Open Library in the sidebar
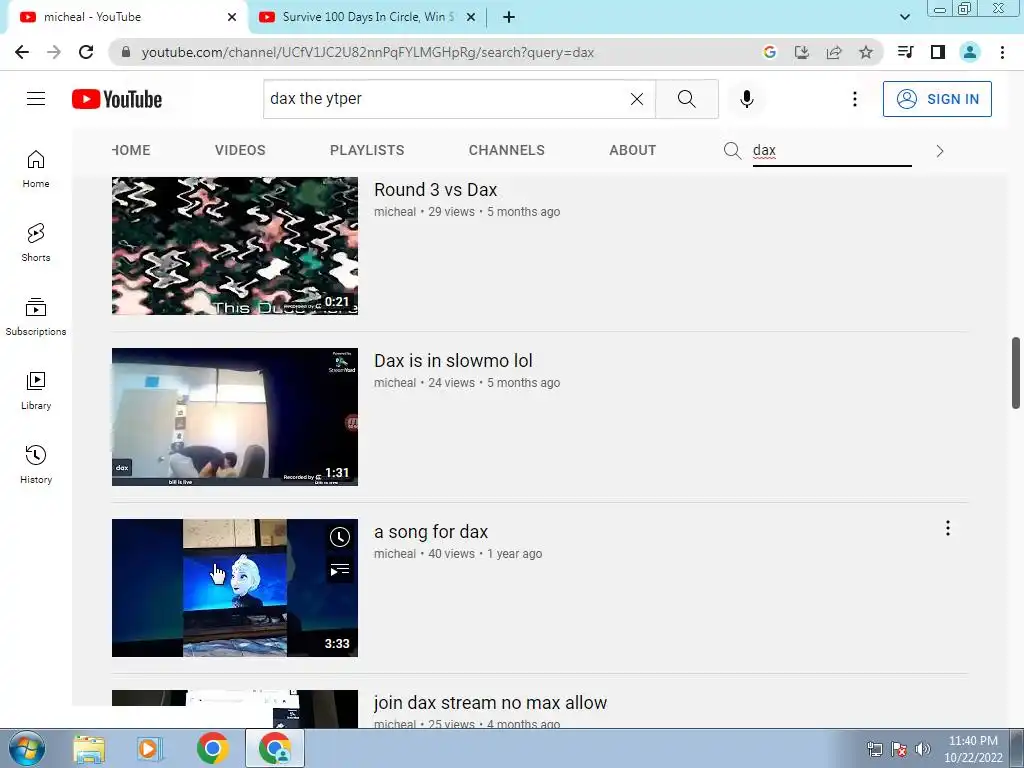This screenshot has height=768, width=1024. (x=36, y=391)
